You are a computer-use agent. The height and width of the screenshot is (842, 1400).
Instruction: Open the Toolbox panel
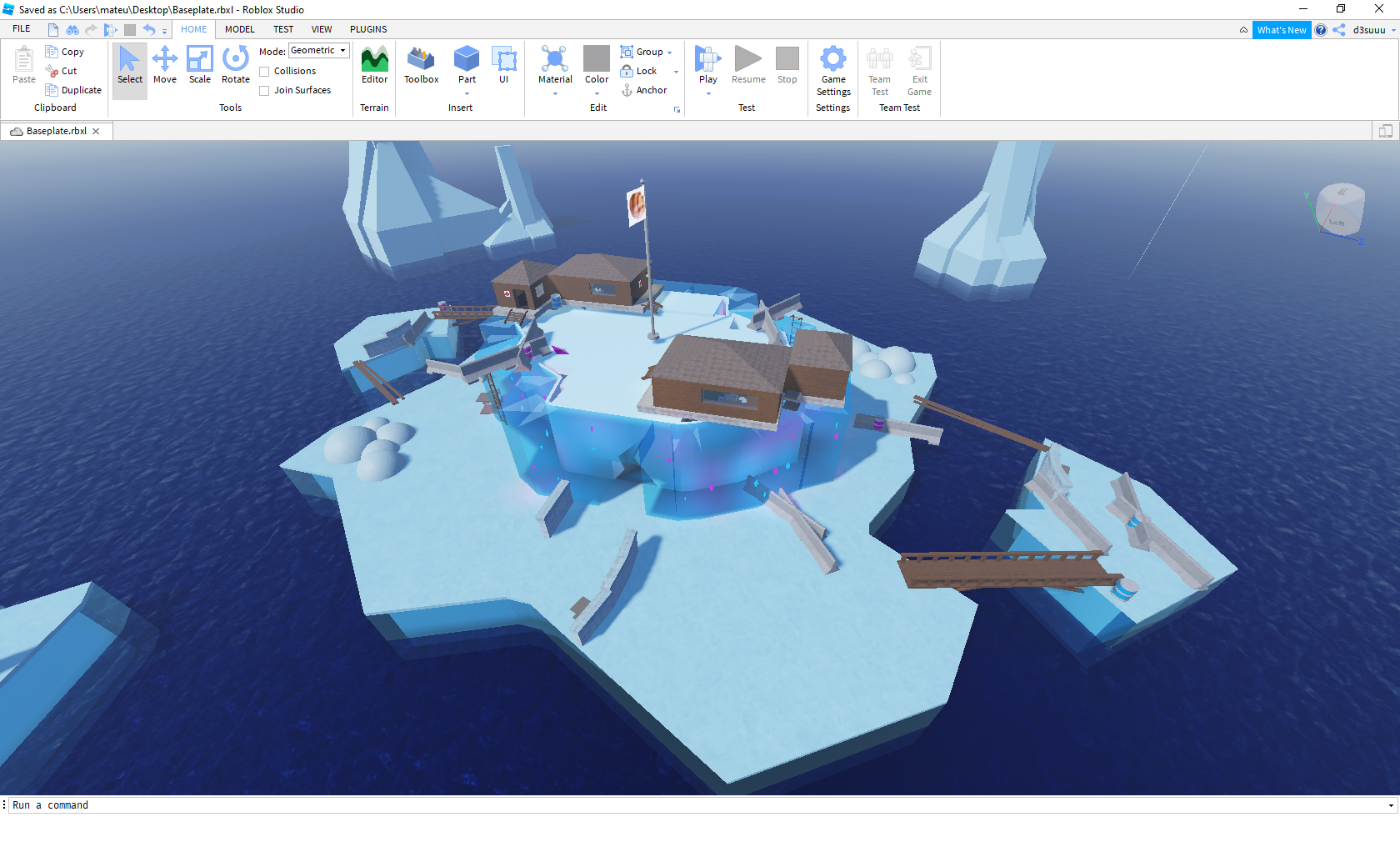coord(421,65)
